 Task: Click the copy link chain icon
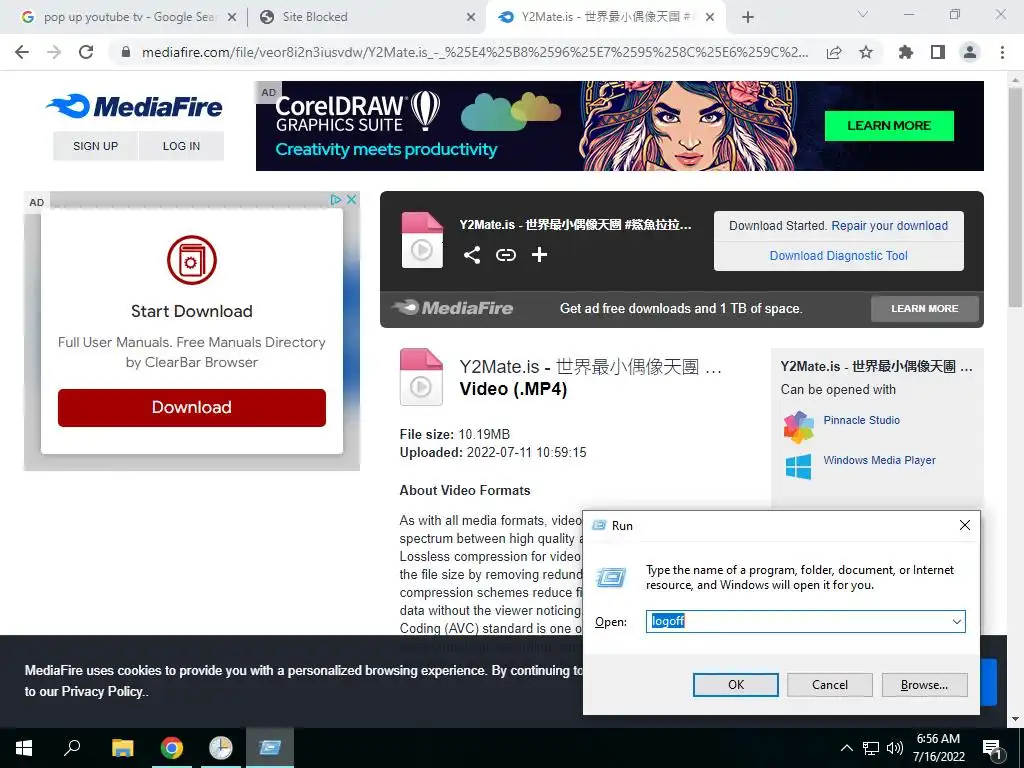[505, 255]
